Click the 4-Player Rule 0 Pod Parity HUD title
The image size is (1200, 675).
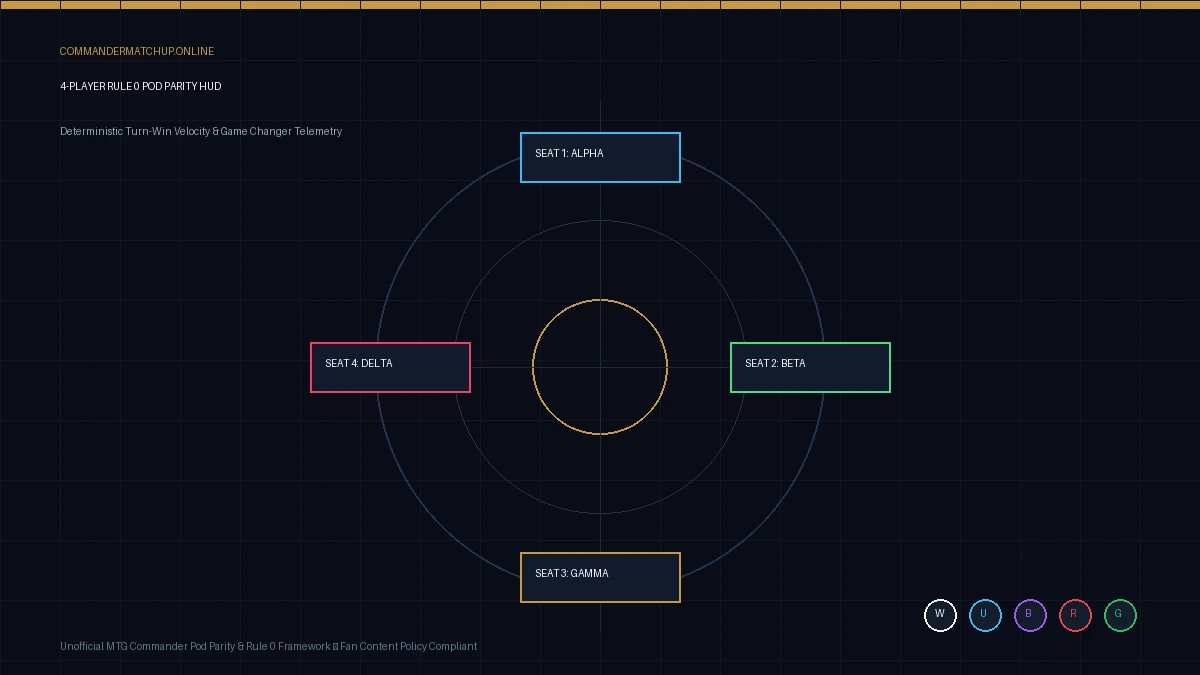141,86
